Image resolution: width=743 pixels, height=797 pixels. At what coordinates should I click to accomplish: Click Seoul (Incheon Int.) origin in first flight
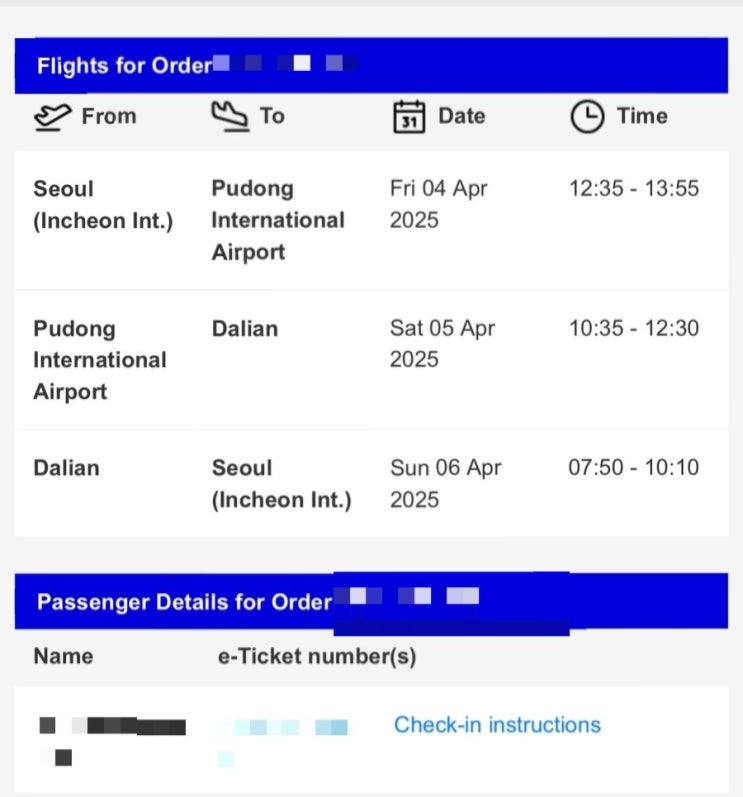point(103,204)
